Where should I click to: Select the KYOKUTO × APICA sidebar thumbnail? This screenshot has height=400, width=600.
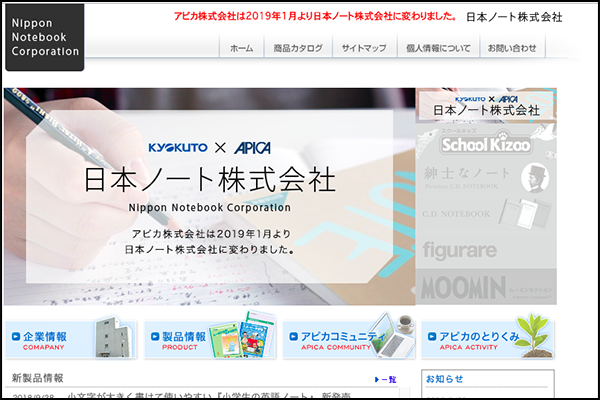[486, 105]
